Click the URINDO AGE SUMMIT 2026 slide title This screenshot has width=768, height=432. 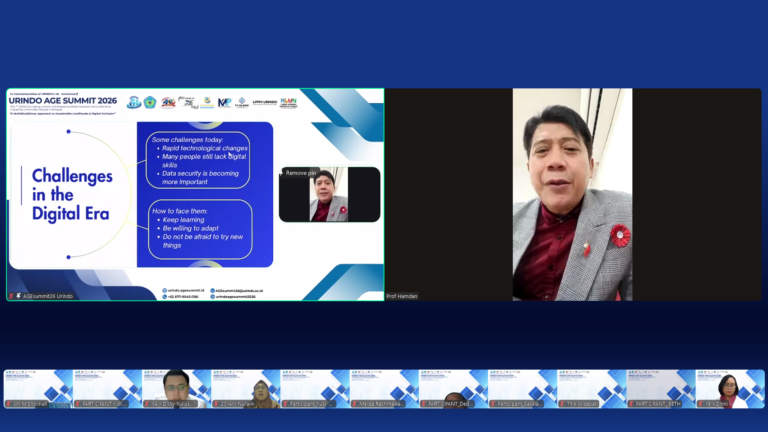63,101
